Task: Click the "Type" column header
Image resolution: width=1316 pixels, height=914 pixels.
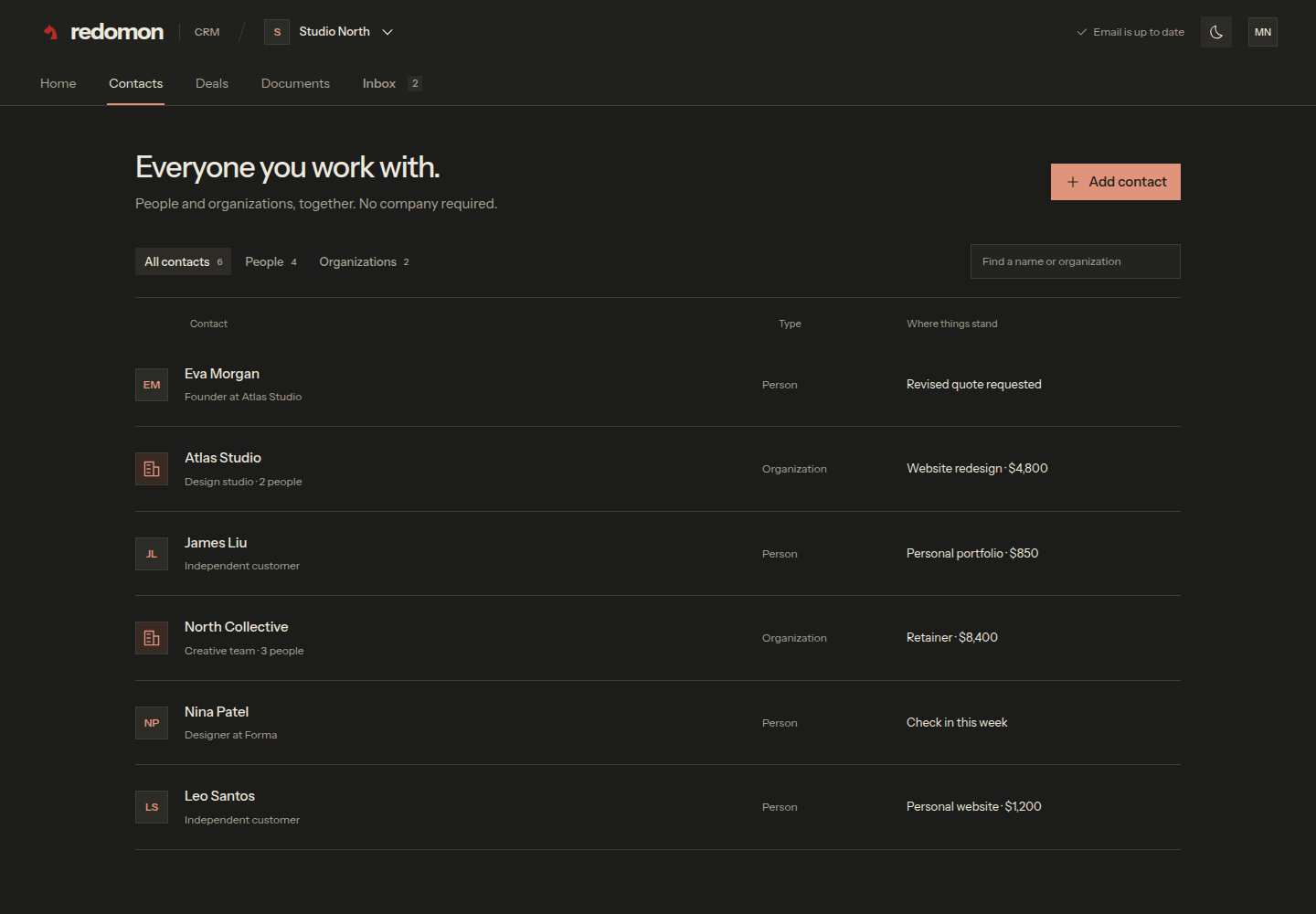Action: pyautogui.click(x=790, y=324)
